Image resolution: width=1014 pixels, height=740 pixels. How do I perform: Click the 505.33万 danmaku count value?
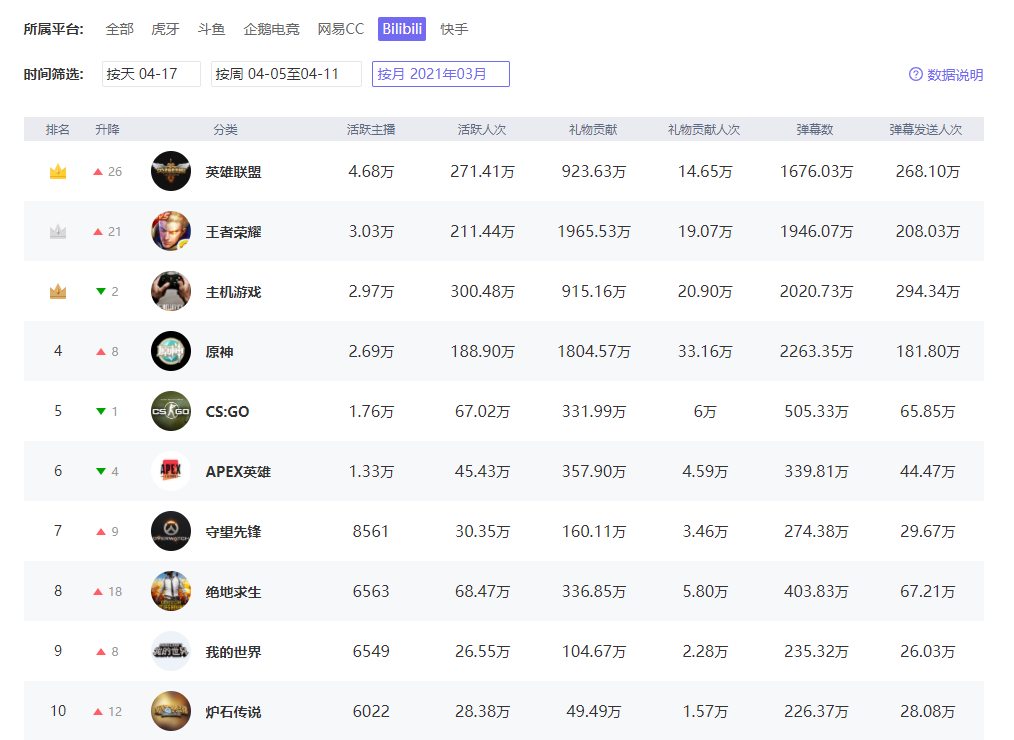tap(816, 411)
